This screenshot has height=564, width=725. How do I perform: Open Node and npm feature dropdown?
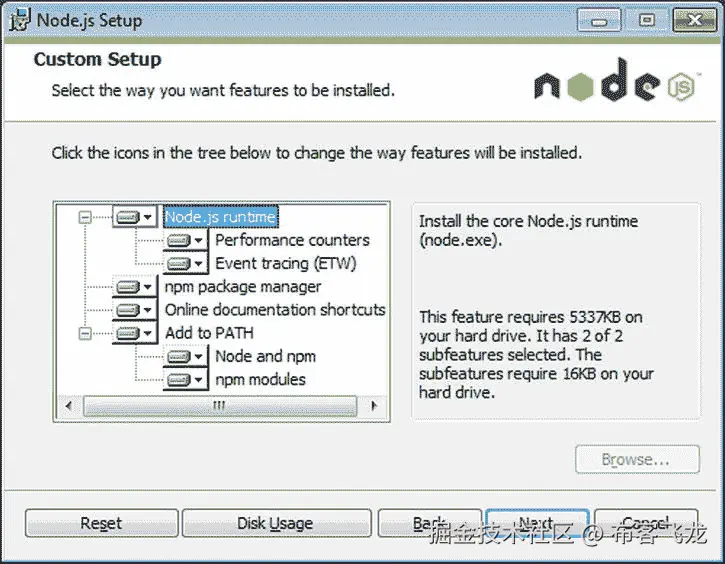pos(185,356)
